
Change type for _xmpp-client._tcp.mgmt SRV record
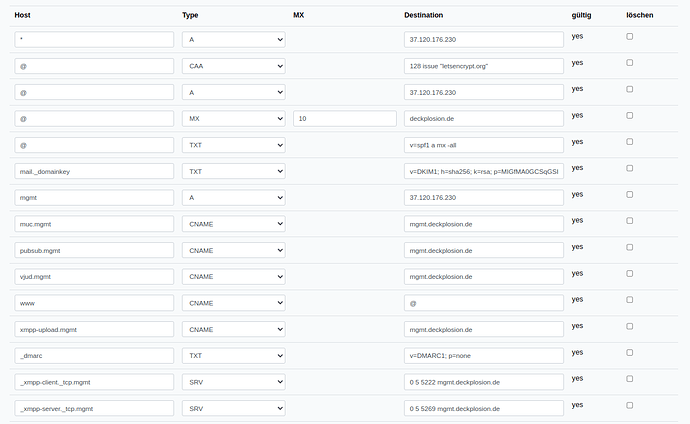coord(234,382)
